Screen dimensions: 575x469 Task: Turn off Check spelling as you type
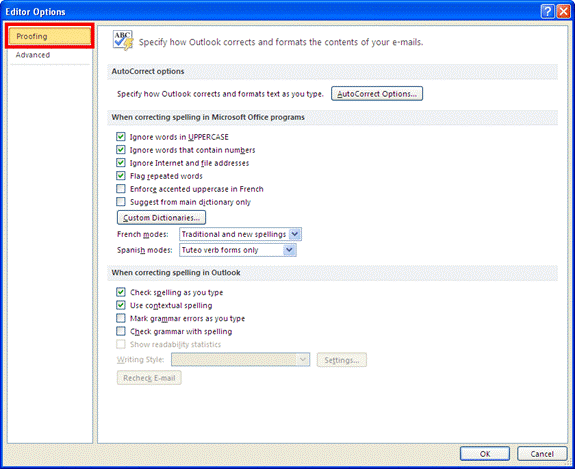tap(121, 292)
